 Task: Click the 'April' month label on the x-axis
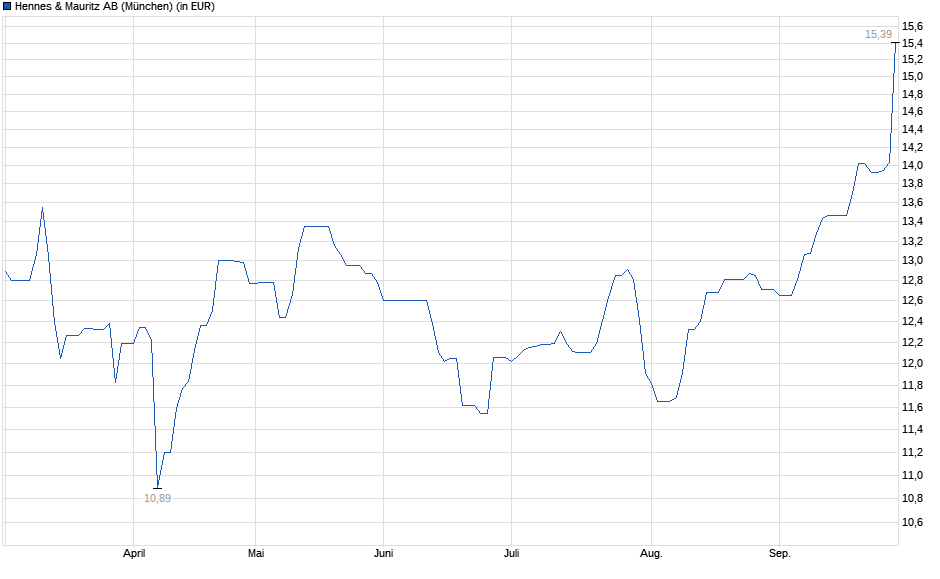[134, 553]
